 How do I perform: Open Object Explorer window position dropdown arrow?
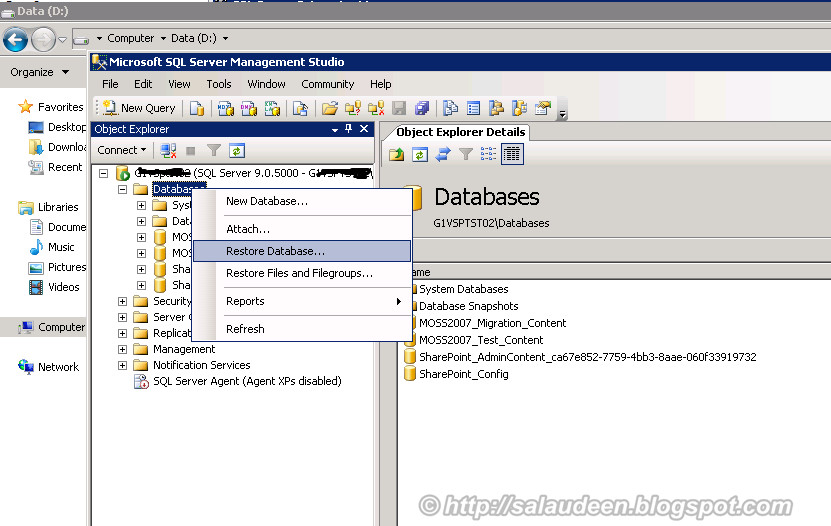tap(334, 130)
